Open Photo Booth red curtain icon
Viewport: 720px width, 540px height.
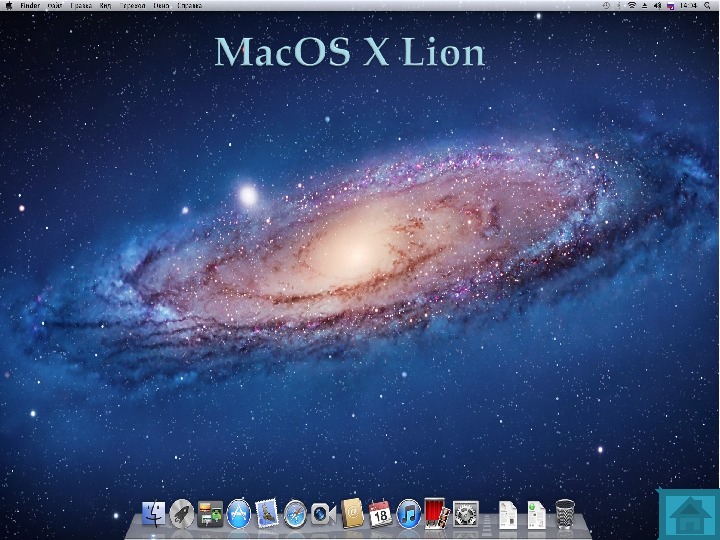tap(437, 512)
